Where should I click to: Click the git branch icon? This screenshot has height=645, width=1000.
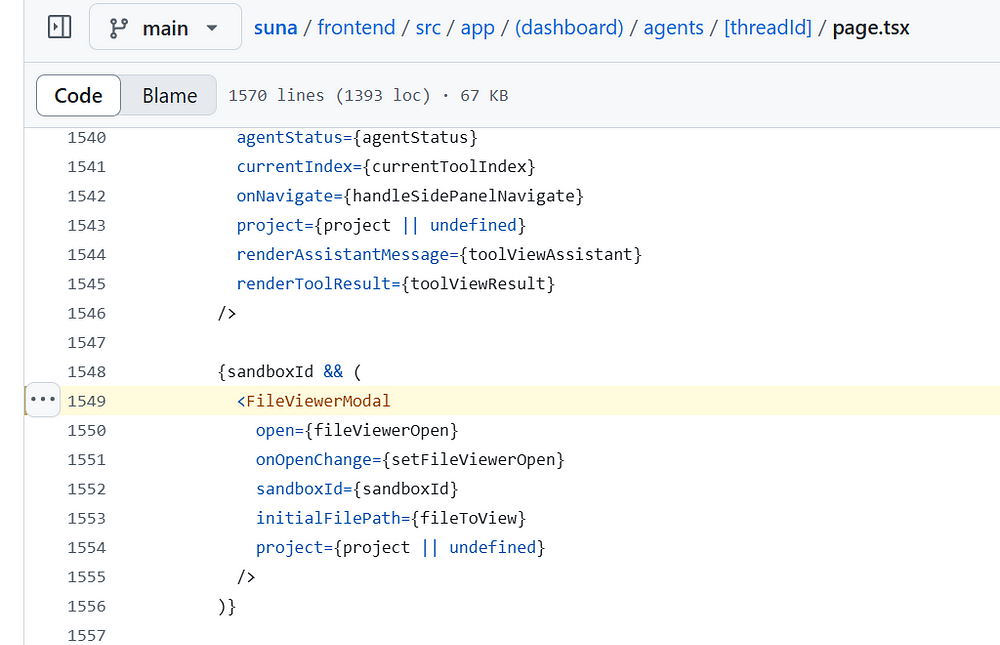[x=118, y=28]
